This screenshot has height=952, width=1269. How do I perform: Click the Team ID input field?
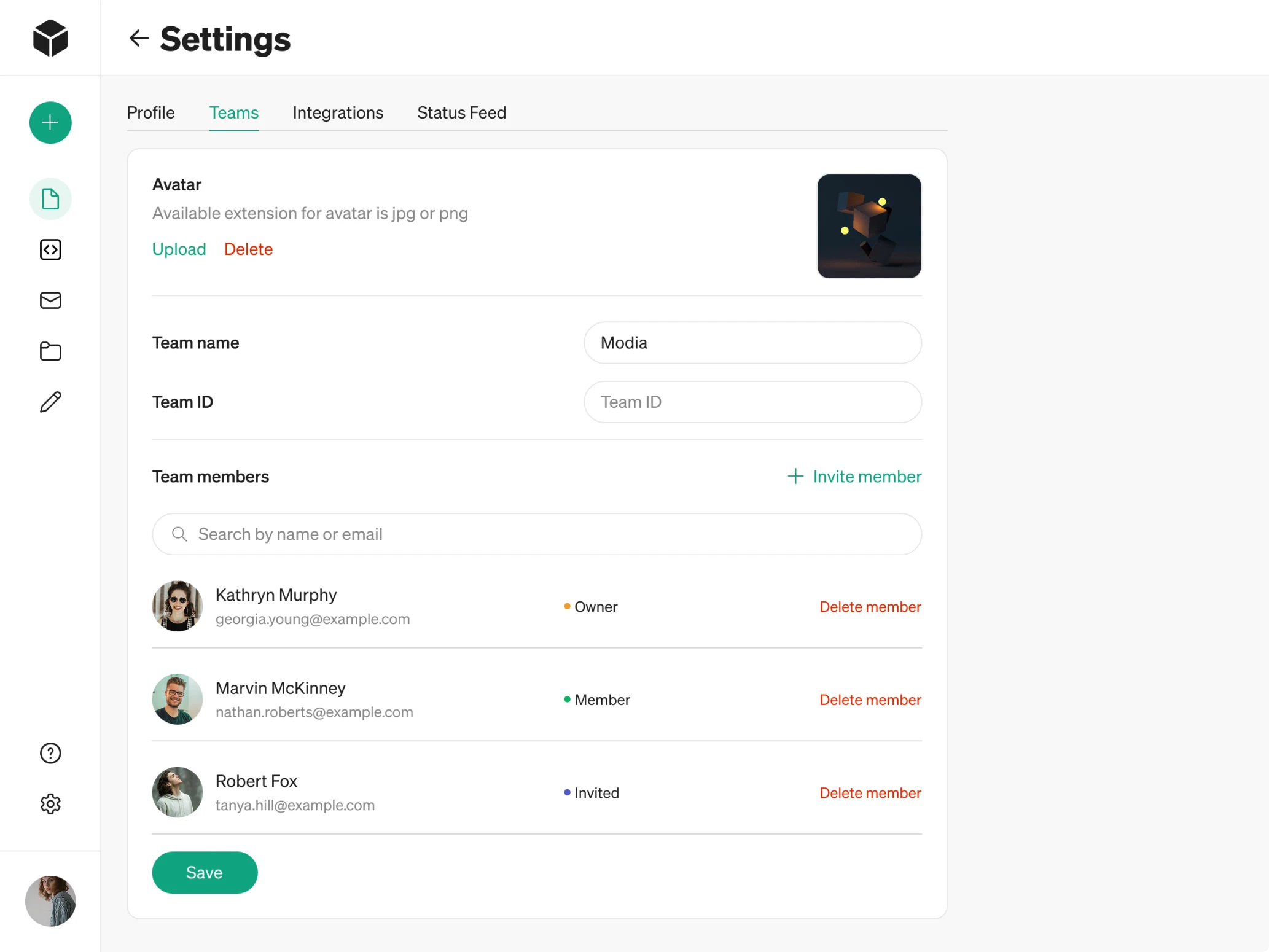click(x=752, y=402)
